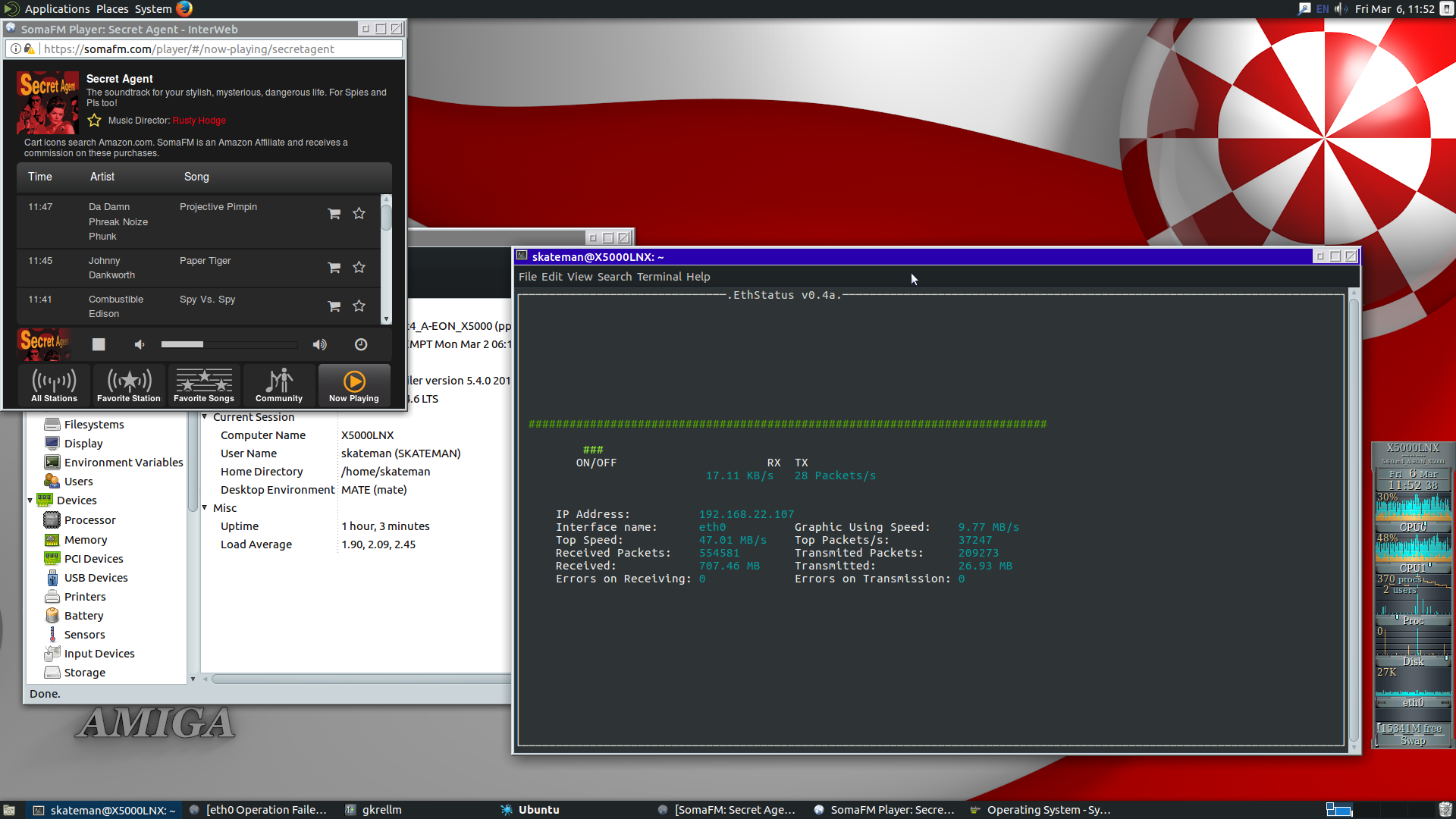Open the Places menu

point(112,9)
